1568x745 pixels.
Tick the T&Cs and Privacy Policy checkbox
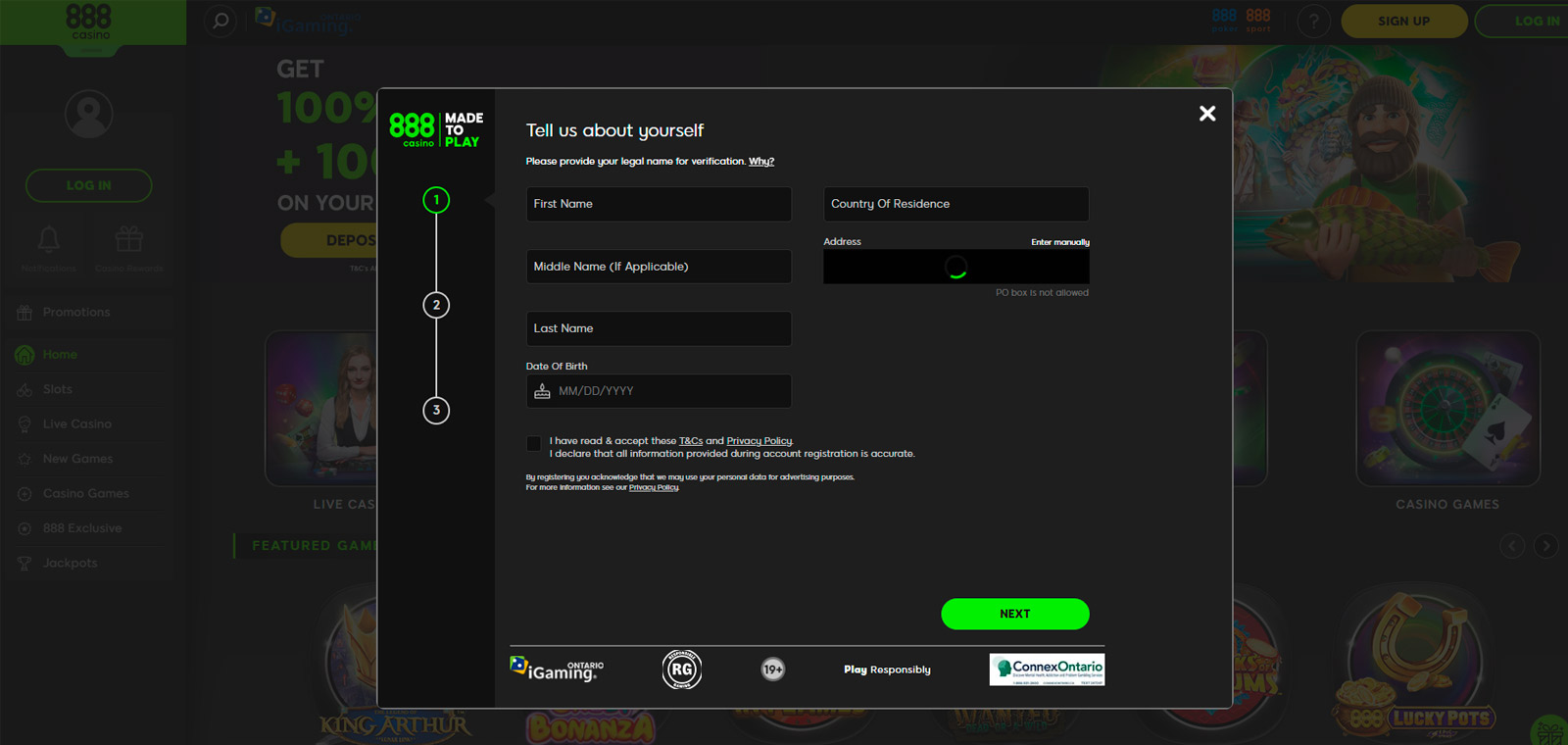tap(534, 443)
